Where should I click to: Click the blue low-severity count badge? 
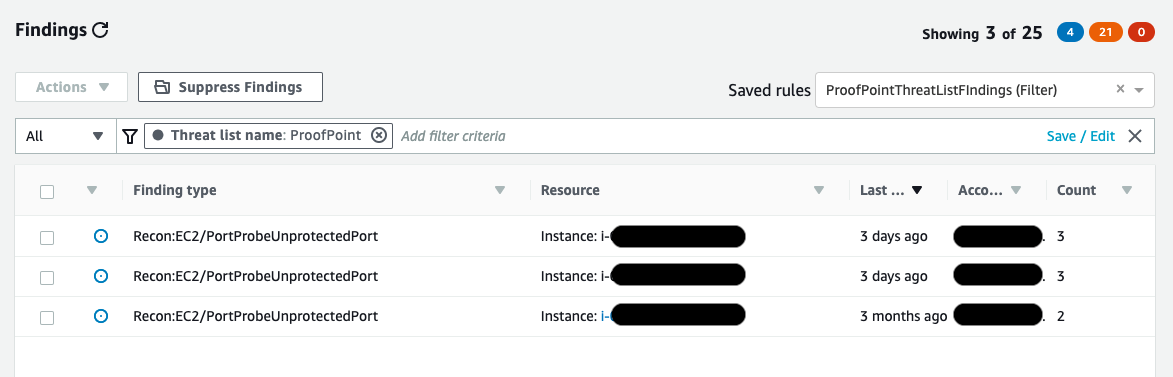(x=1071, y=33)
